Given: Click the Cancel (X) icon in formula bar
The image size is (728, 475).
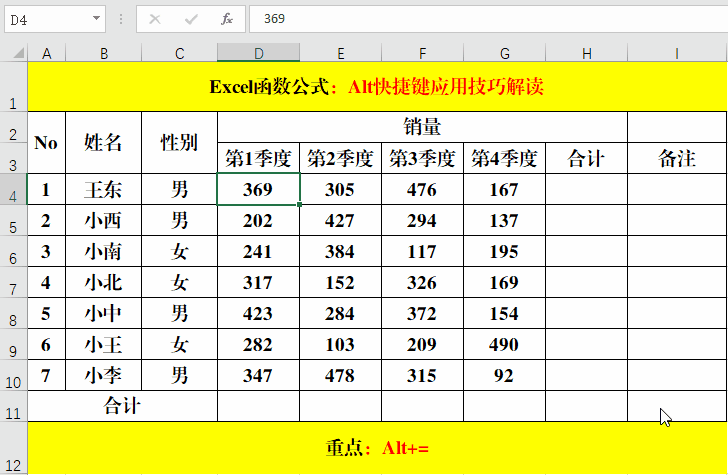Looking at the screenshot, I should (155, 19).
